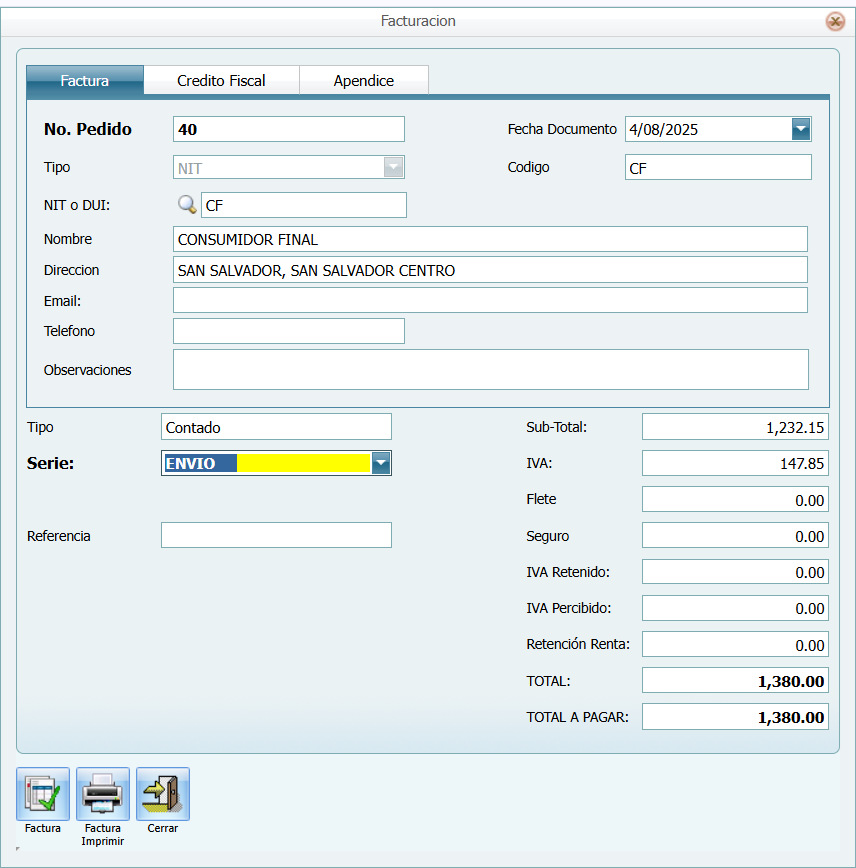The height and width of the screenshot is (868, 856).
Task: Click the Cerrar door icon
Action: coord(163,794)
